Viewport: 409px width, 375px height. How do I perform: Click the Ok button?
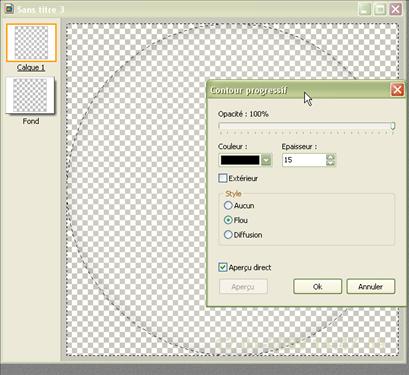[318, 286]
